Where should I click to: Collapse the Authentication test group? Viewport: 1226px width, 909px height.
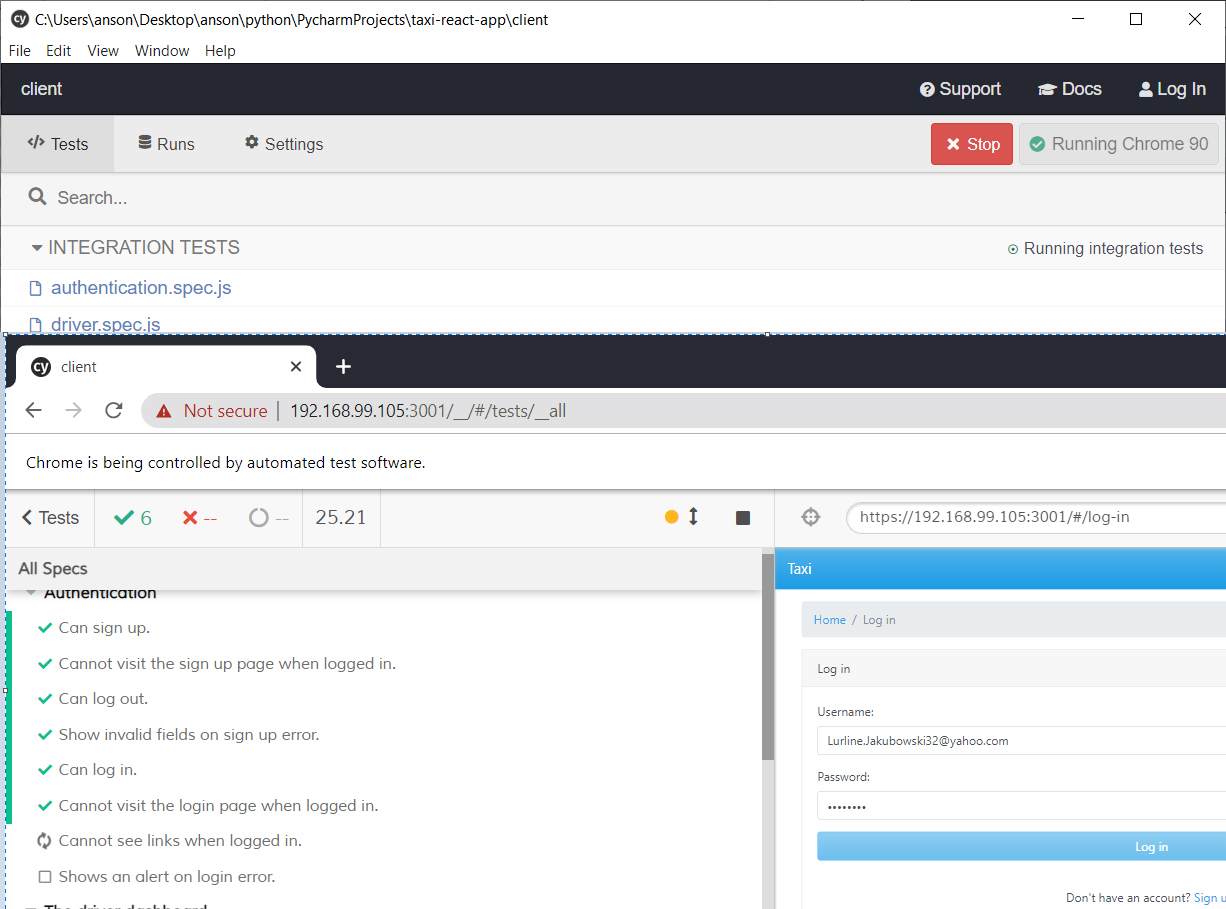pos(32,592)
